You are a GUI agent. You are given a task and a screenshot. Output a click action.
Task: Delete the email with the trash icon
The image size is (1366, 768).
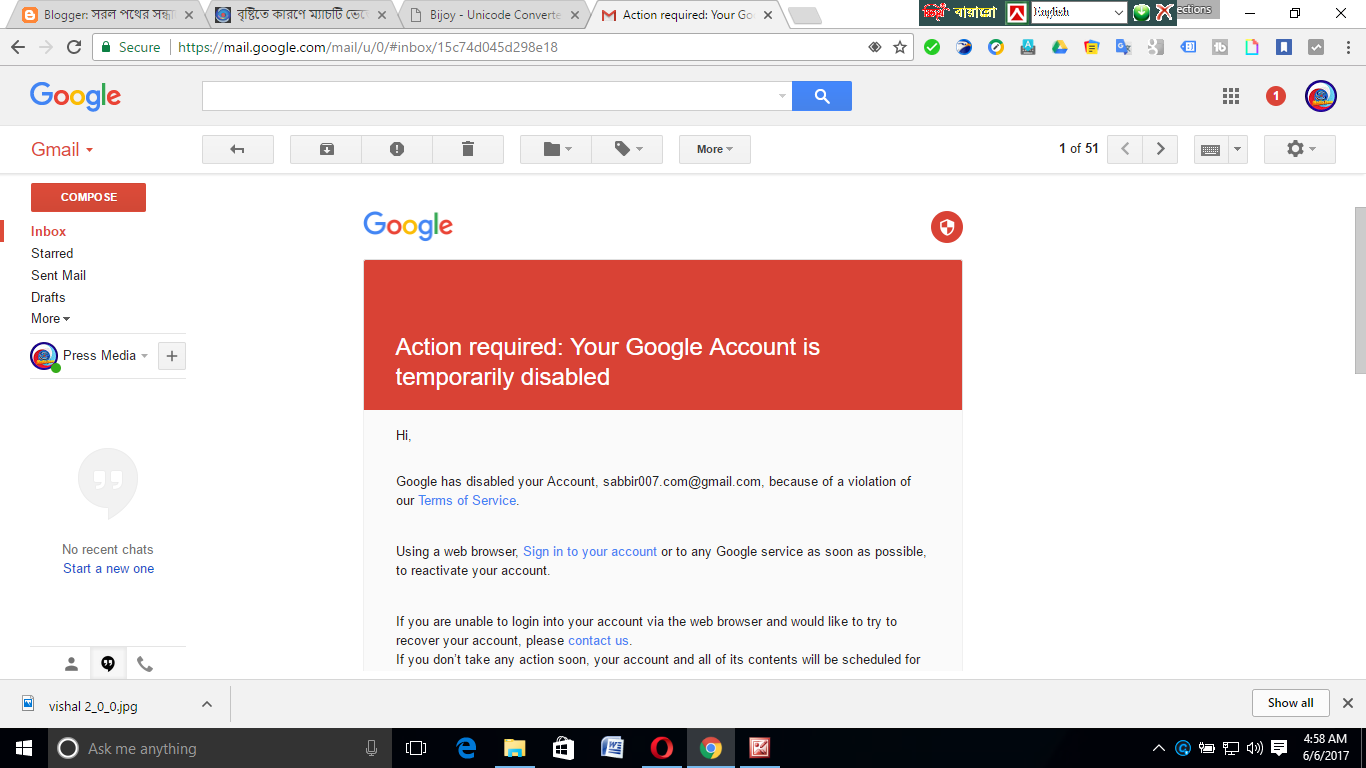(468, 149)
